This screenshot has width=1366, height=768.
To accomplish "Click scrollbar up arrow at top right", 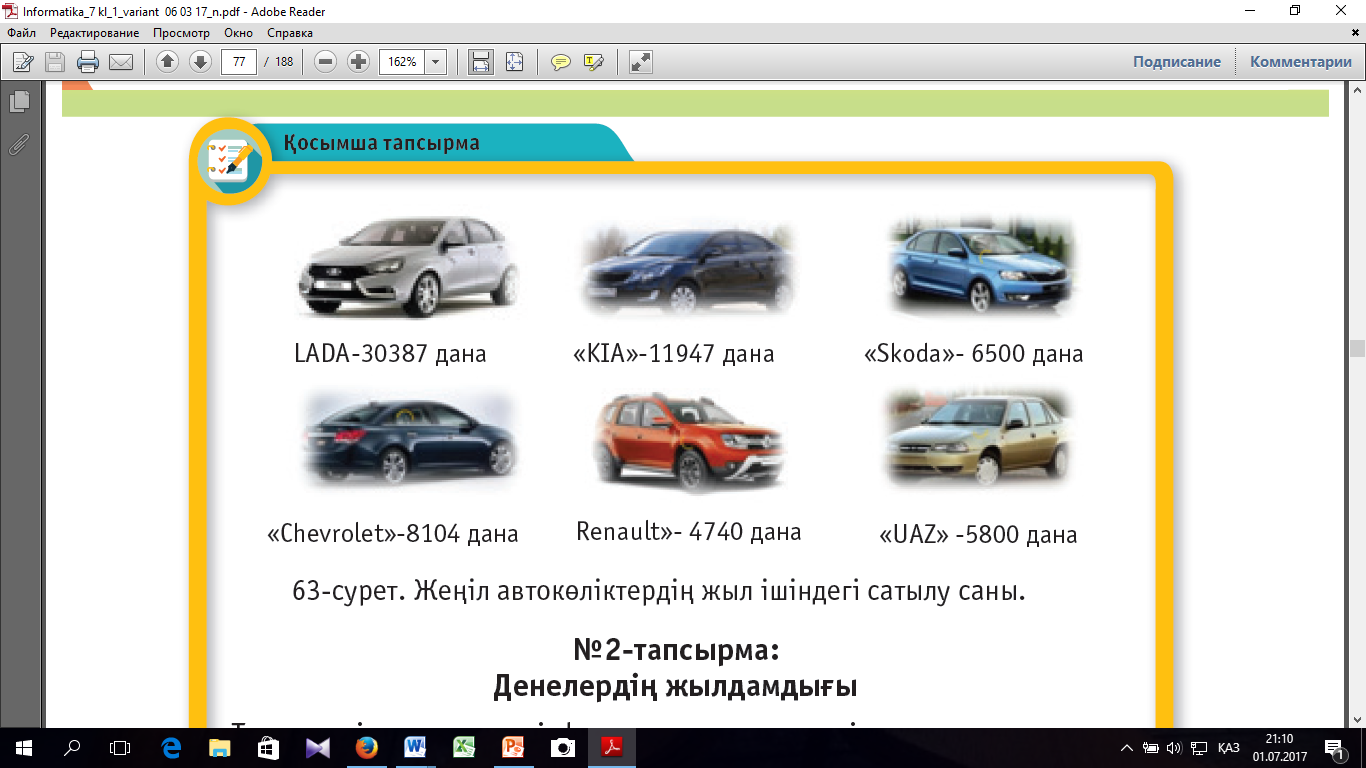I will point(1357,88).
